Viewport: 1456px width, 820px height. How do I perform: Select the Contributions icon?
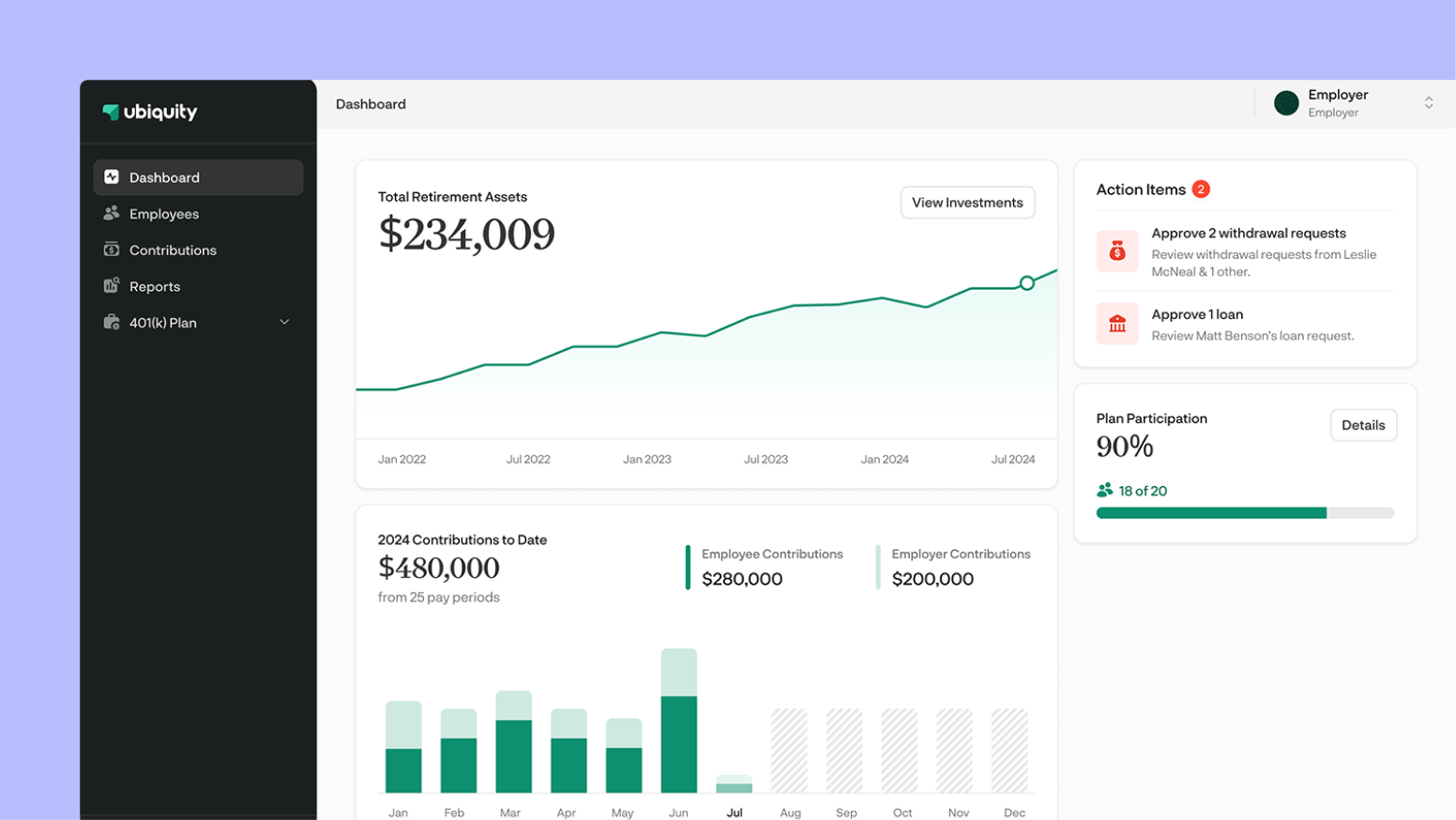(x=112, y=250)
